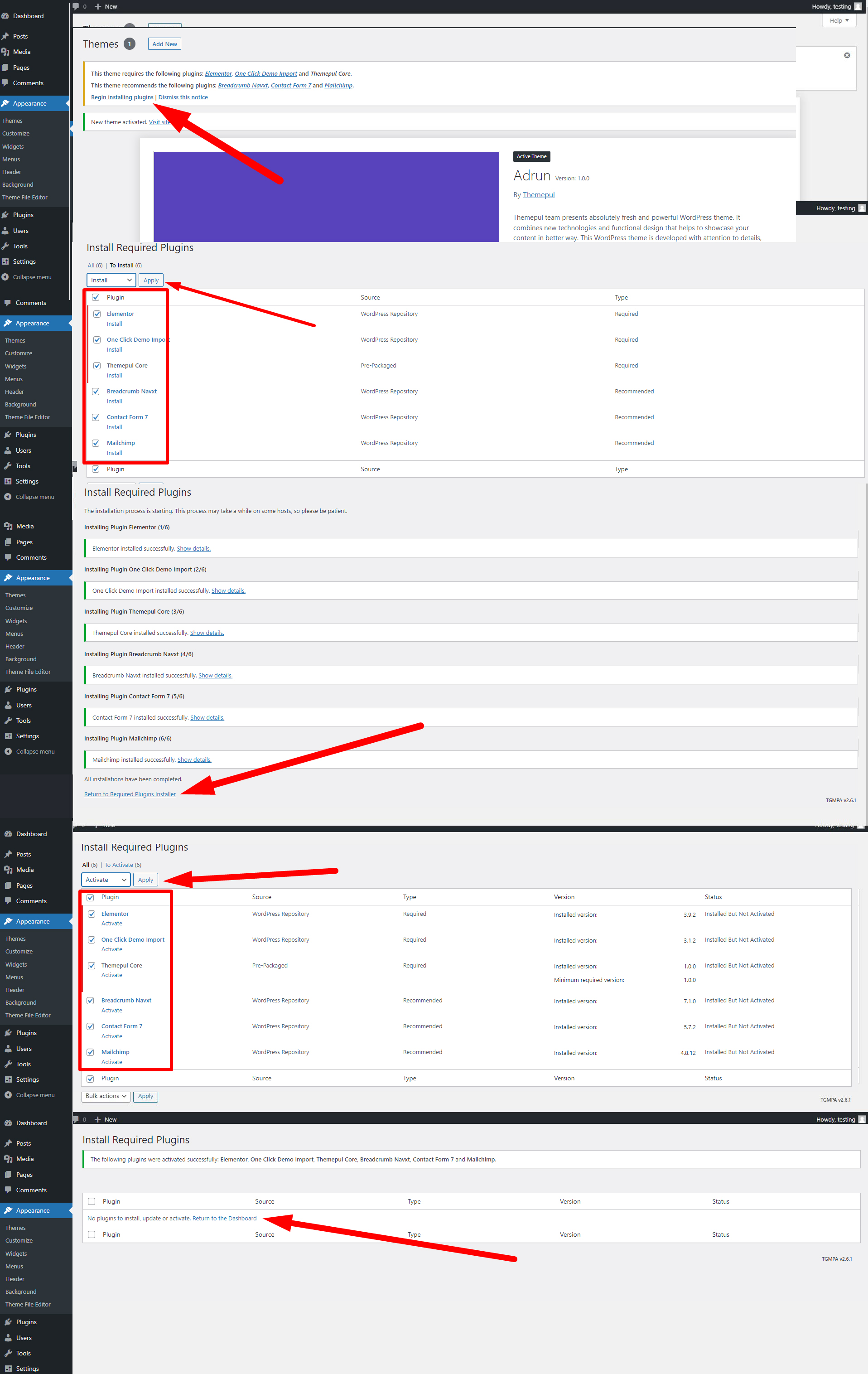Click Install link under Elementor

(114, 324)
